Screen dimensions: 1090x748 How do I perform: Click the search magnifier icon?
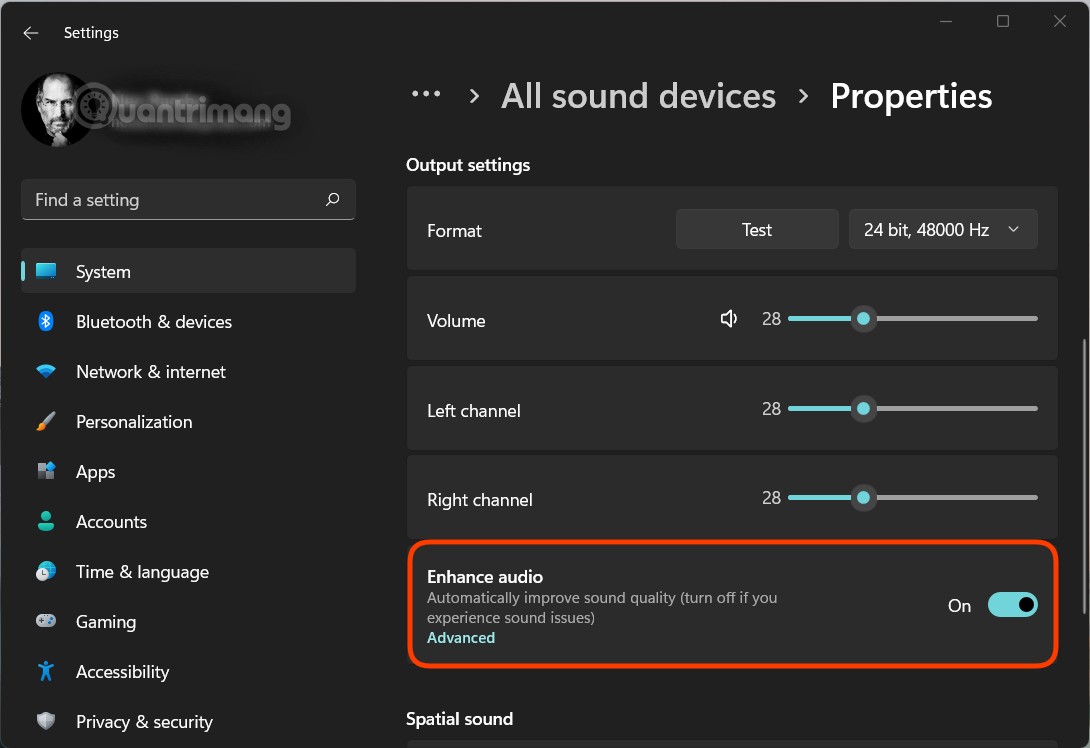click(333, 200)
